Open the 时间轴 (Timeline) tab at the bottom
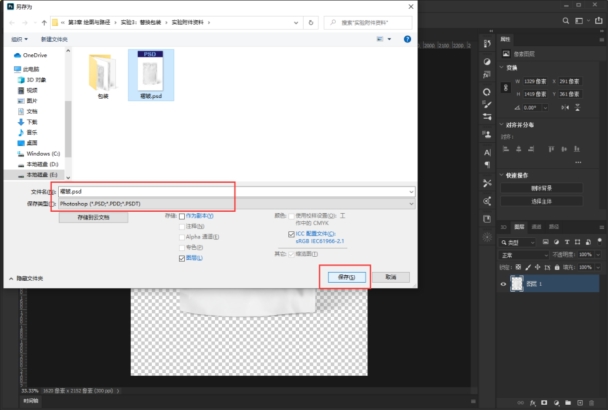The image size is (608, 410). [31, 401]
